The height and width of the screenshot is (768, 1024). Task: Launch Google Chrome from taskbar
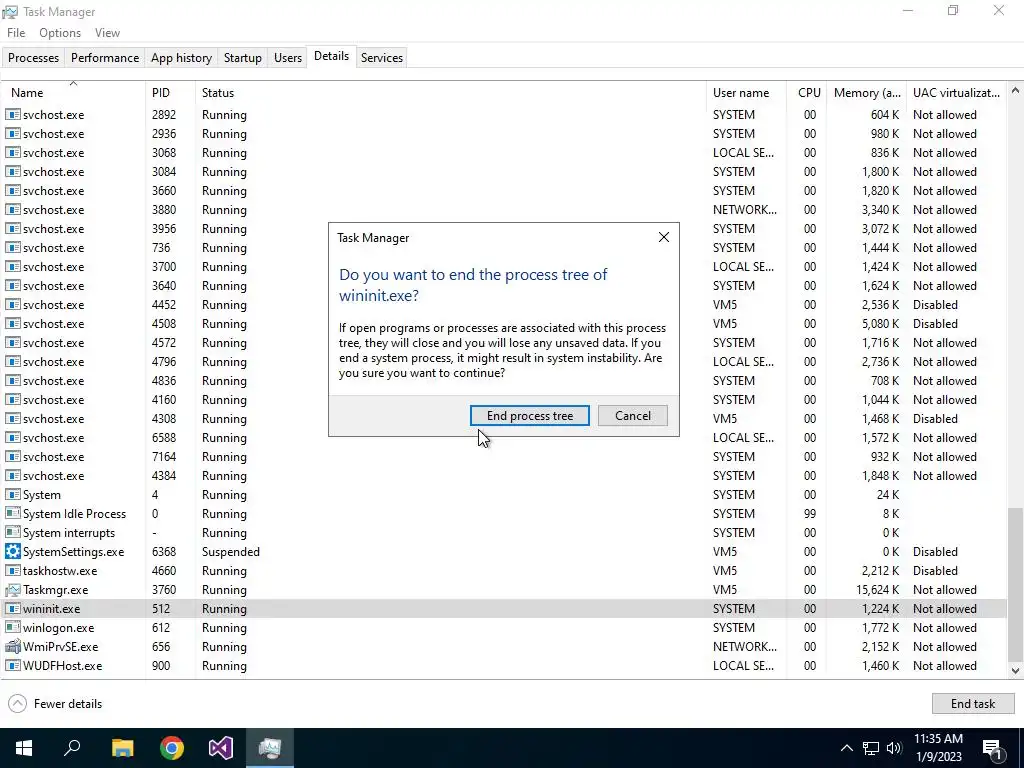pos(172,748)
